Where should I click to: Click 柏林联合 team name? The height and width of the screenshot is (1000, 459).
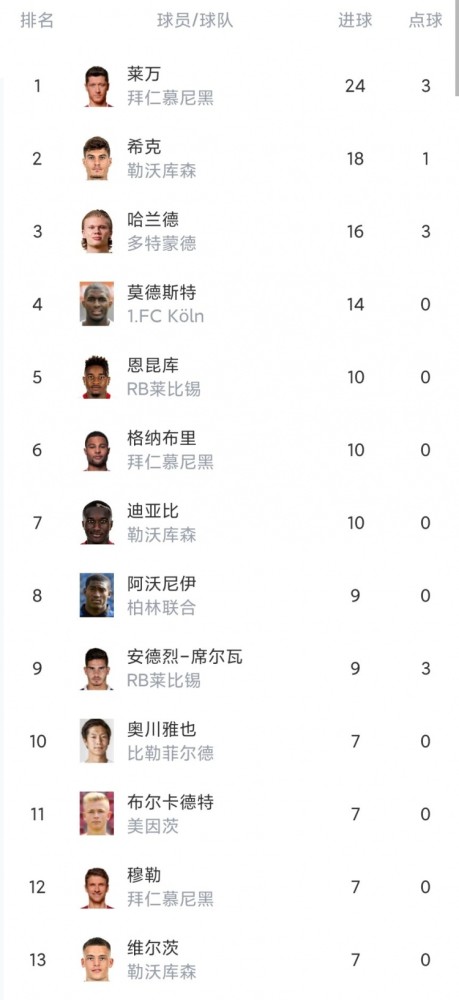pyautogui.click(x=161, y=608)
